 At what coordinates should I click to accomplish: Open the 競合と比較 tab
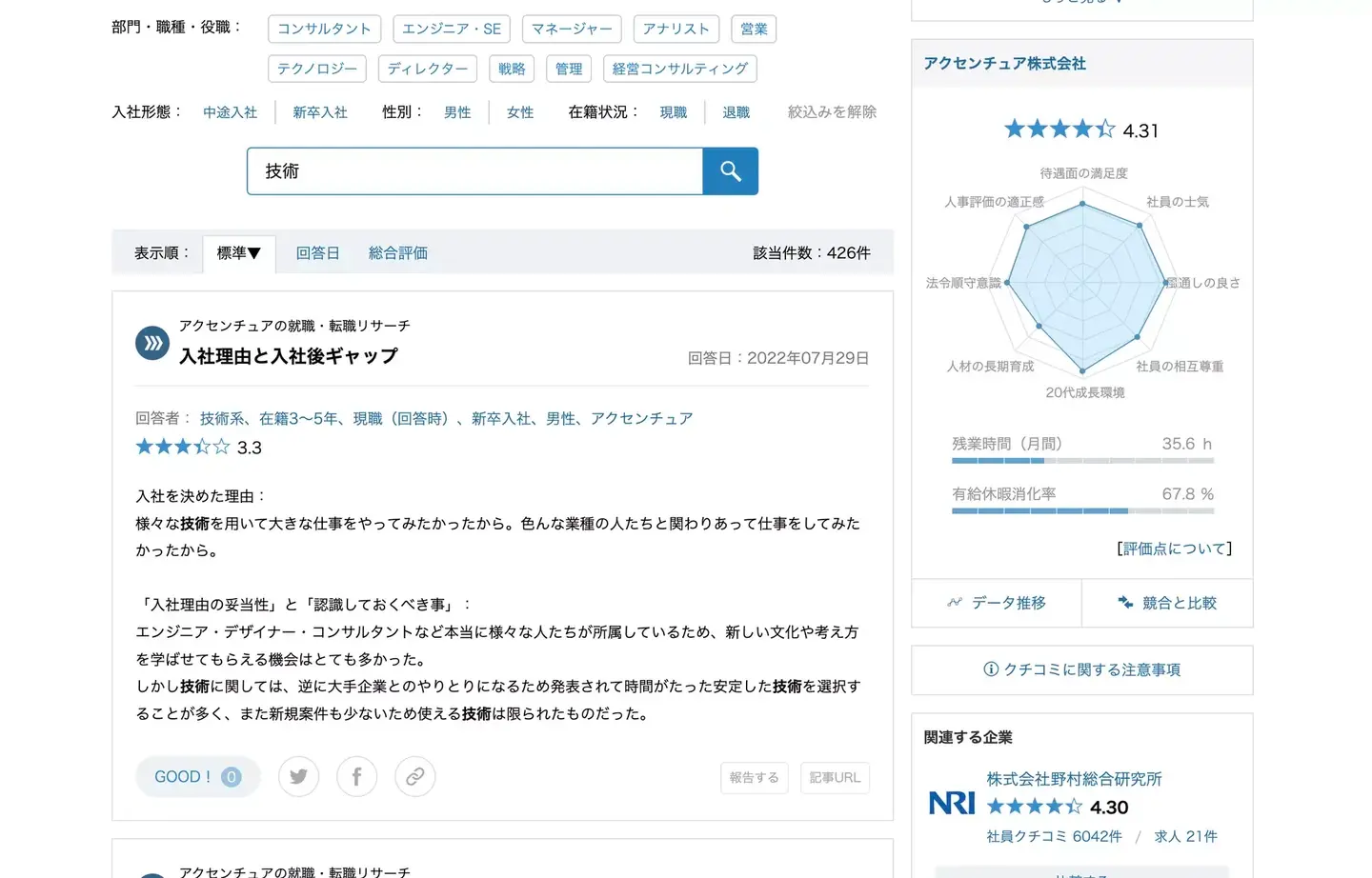click(x=1167, y=603)
